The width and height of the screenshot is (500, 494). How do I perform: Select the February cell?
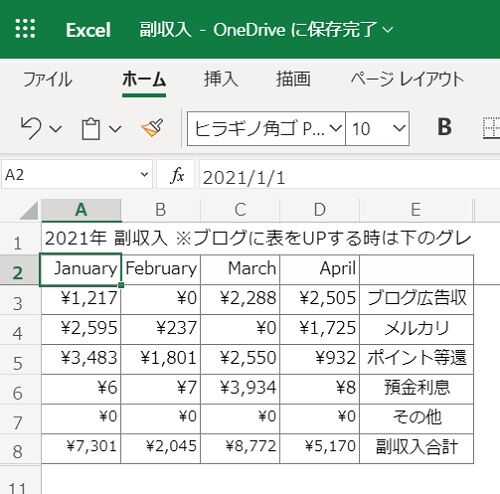161,270
